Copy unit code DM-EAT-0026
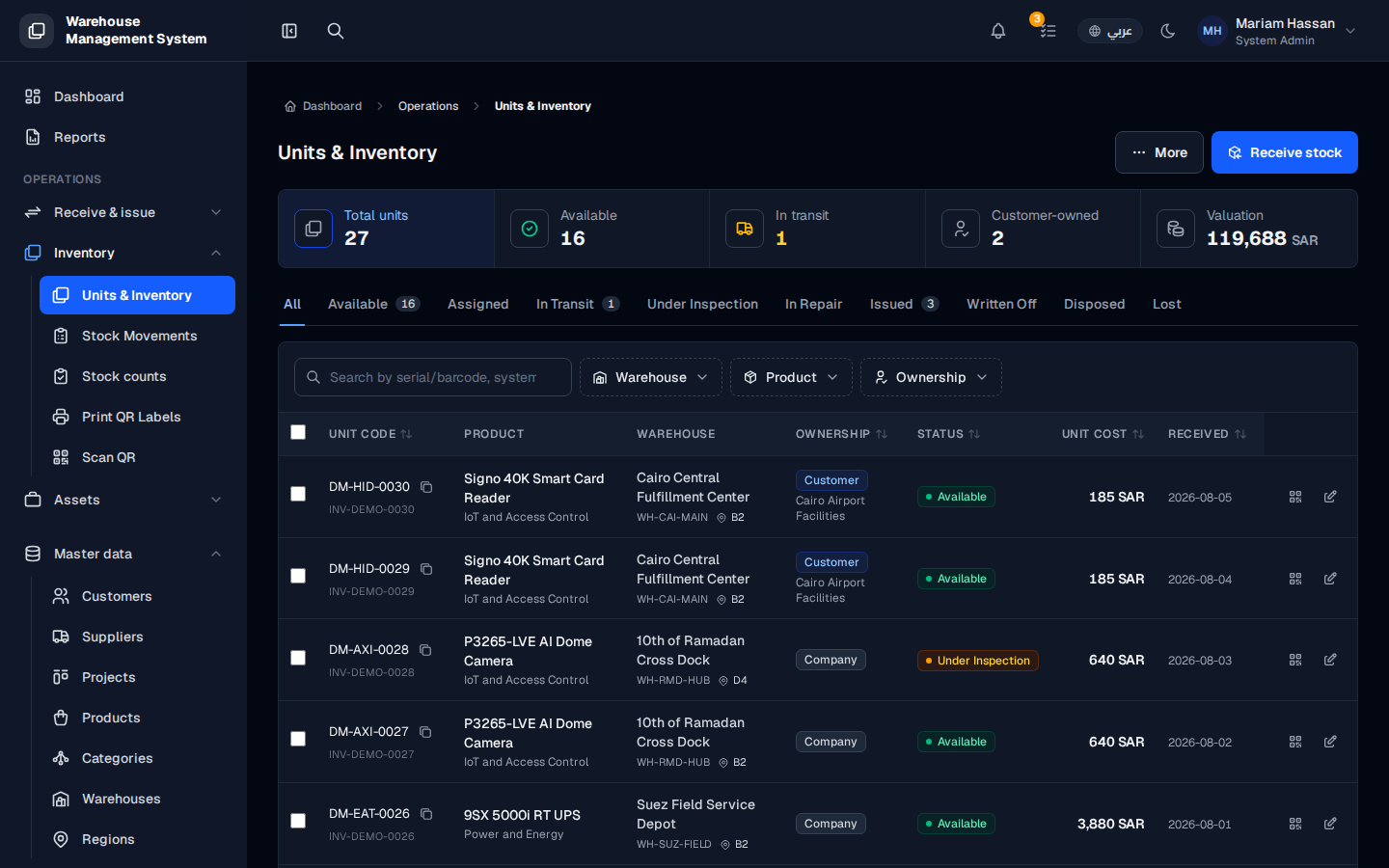This screenshot has height=868, width=1389. pyautogui.click(x=426, y=814)
